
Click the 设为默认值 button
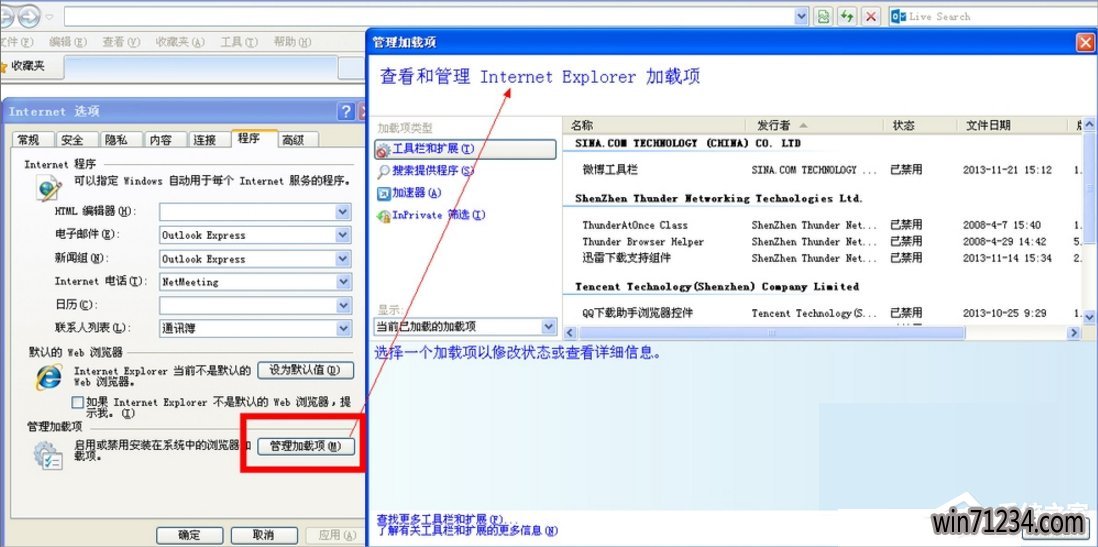point(305,370)
